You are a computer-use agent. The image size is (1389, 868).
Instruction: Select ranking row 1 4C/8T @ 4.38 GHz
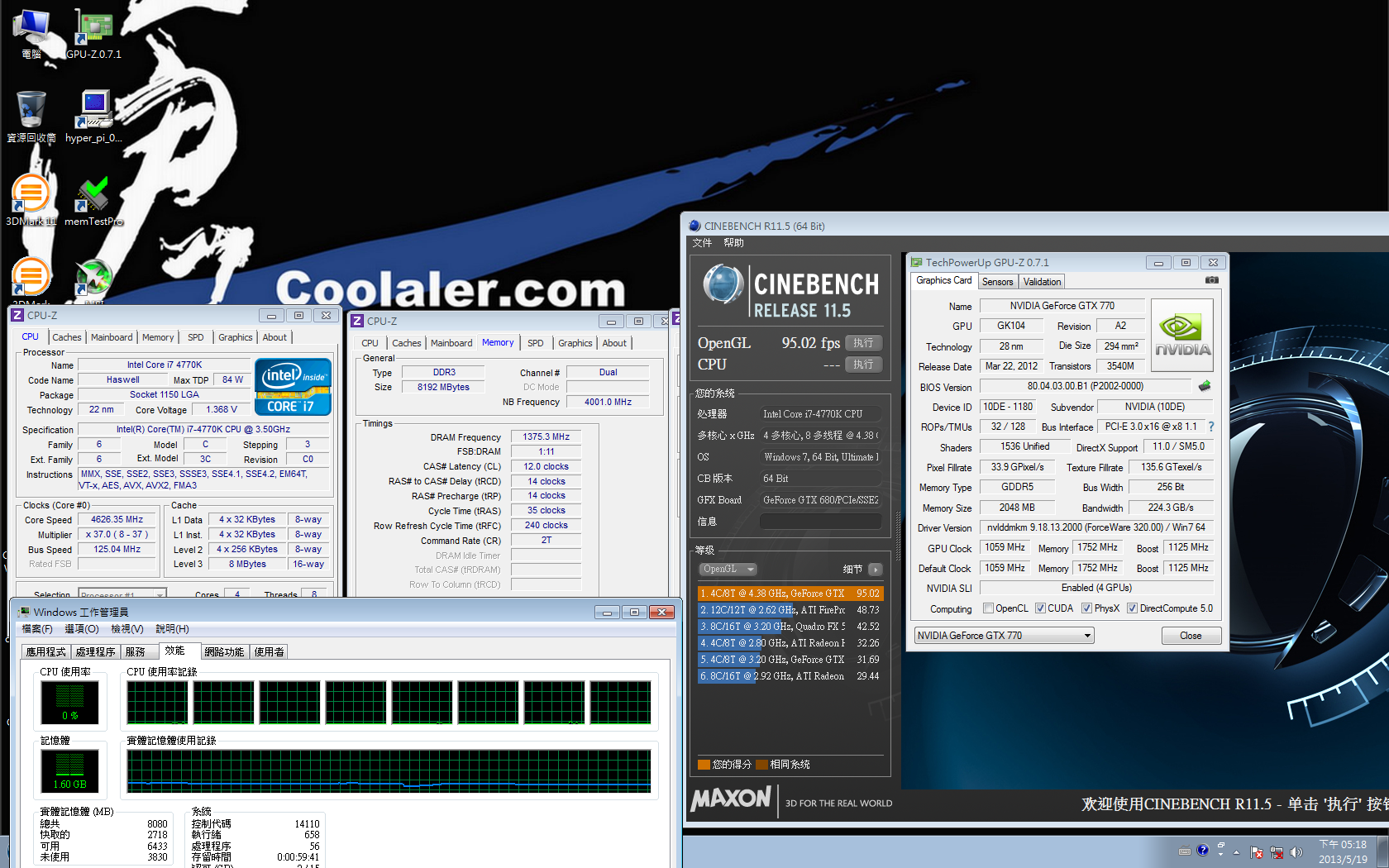click(x=790, y=594)
